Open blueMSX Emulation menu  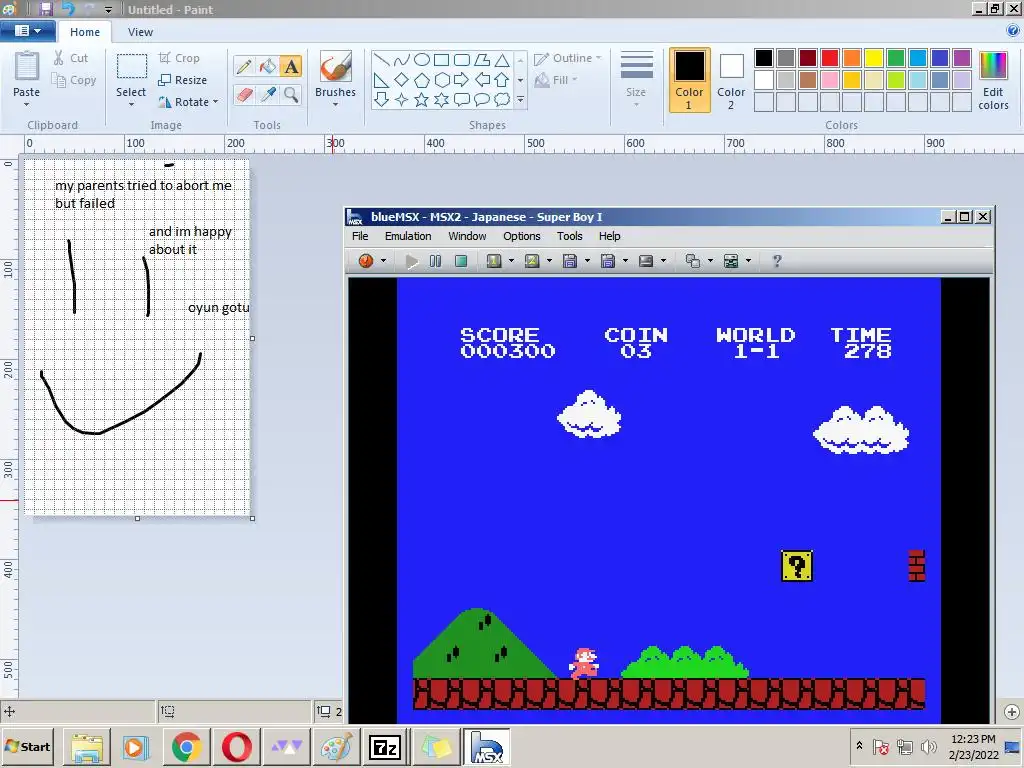coord(408,236)
